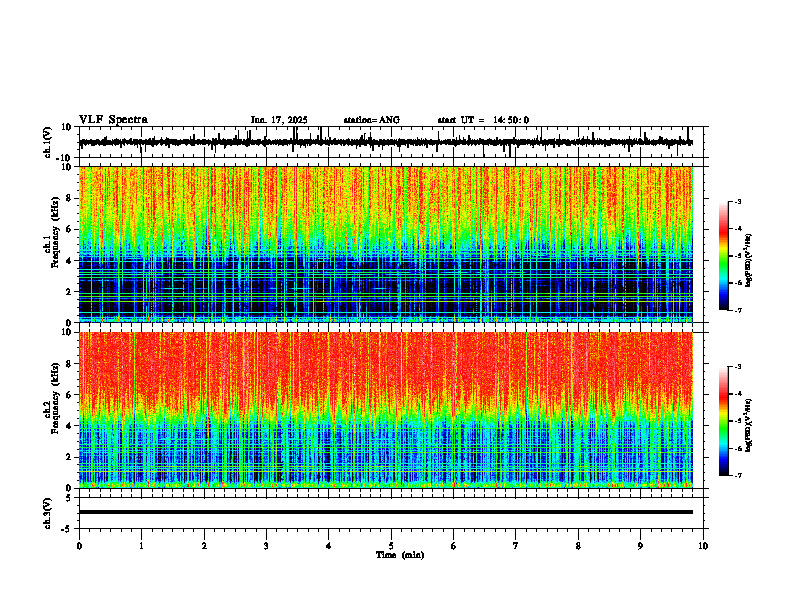Click the time axis tick label "2"

[204, 546]
